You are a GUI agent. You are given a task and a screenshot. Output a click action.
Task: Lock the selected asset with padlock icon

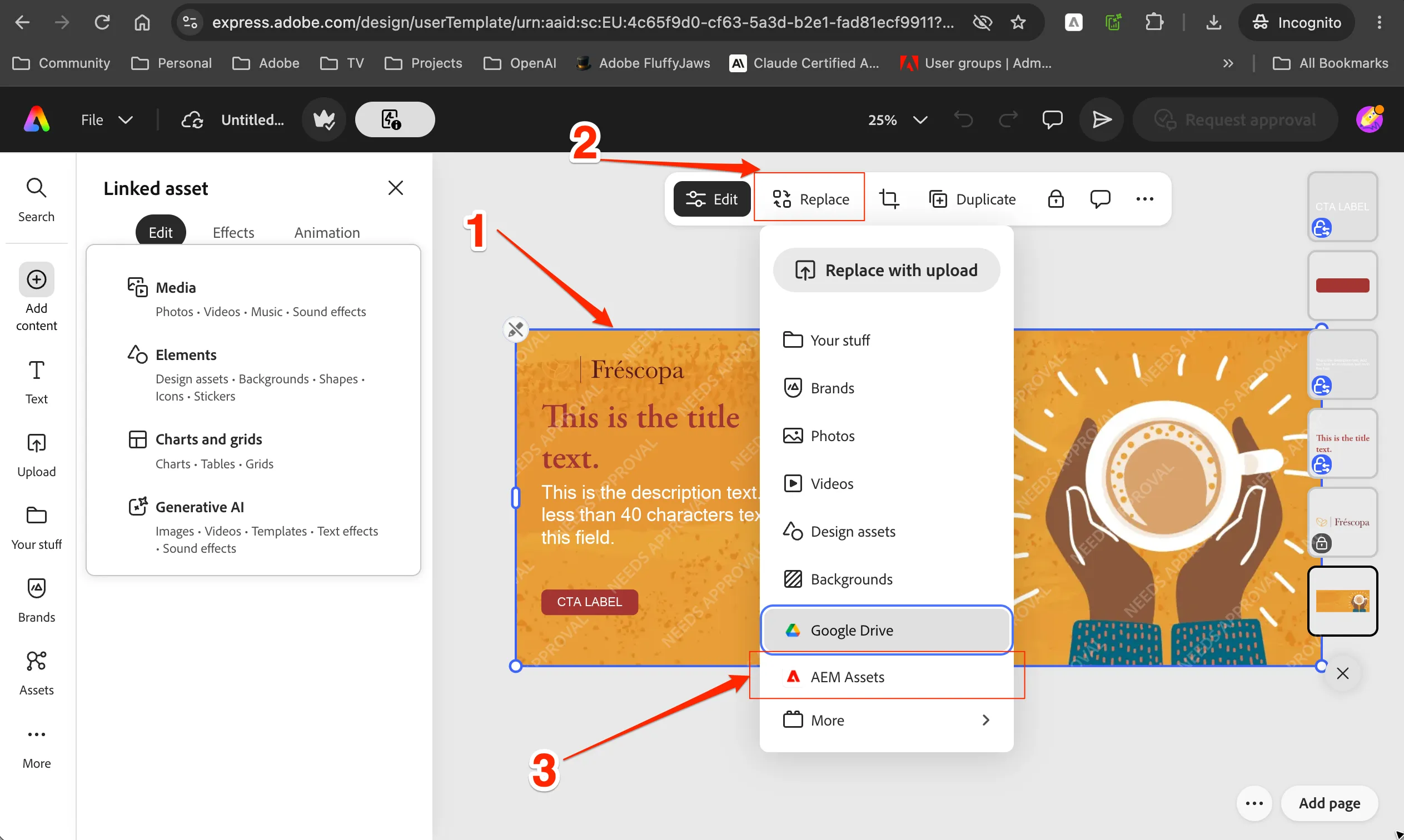tap(1056, 199)
